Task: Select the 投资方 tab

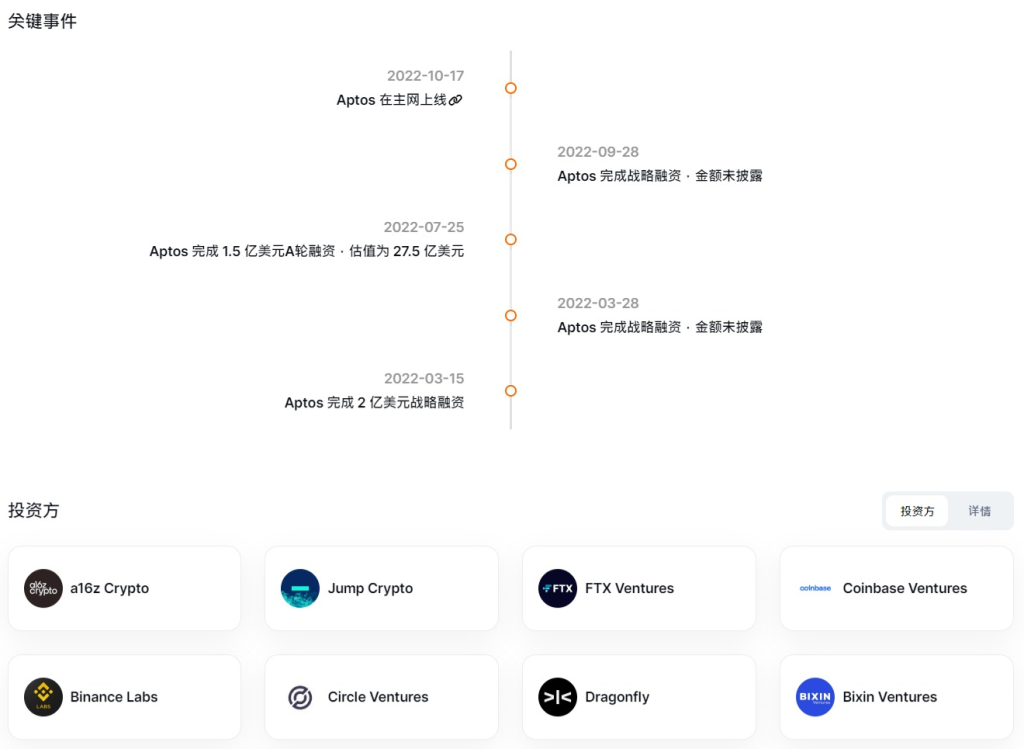Action: 917,511
